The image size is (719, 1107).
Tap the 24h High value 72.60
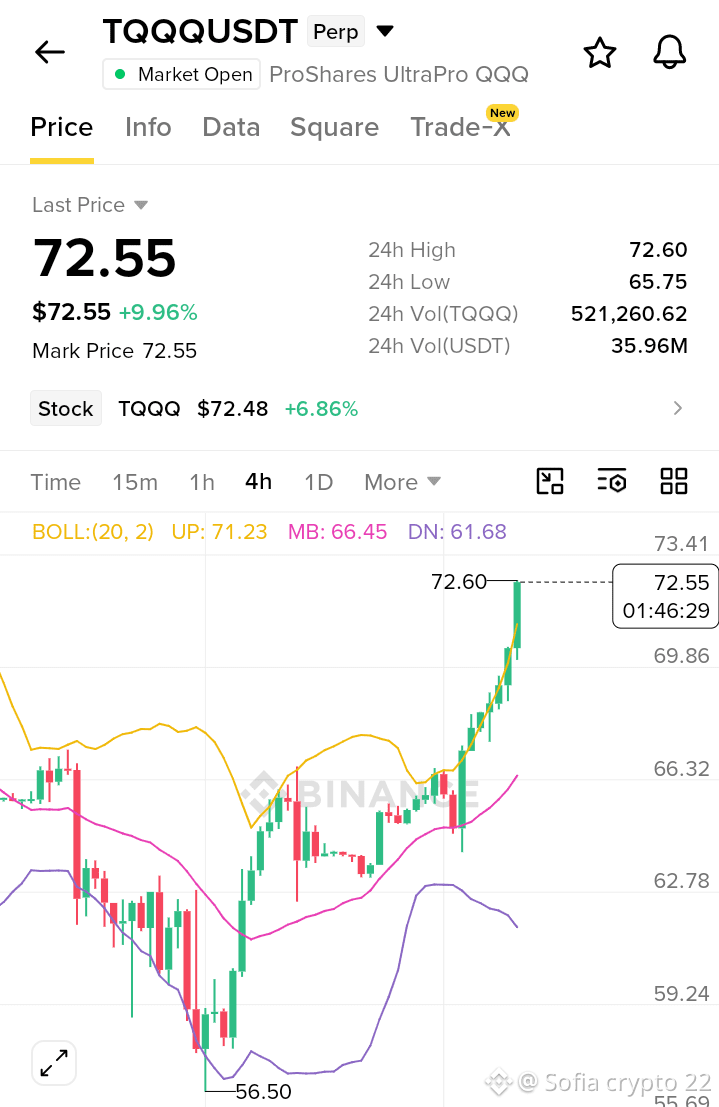(658, 250)
